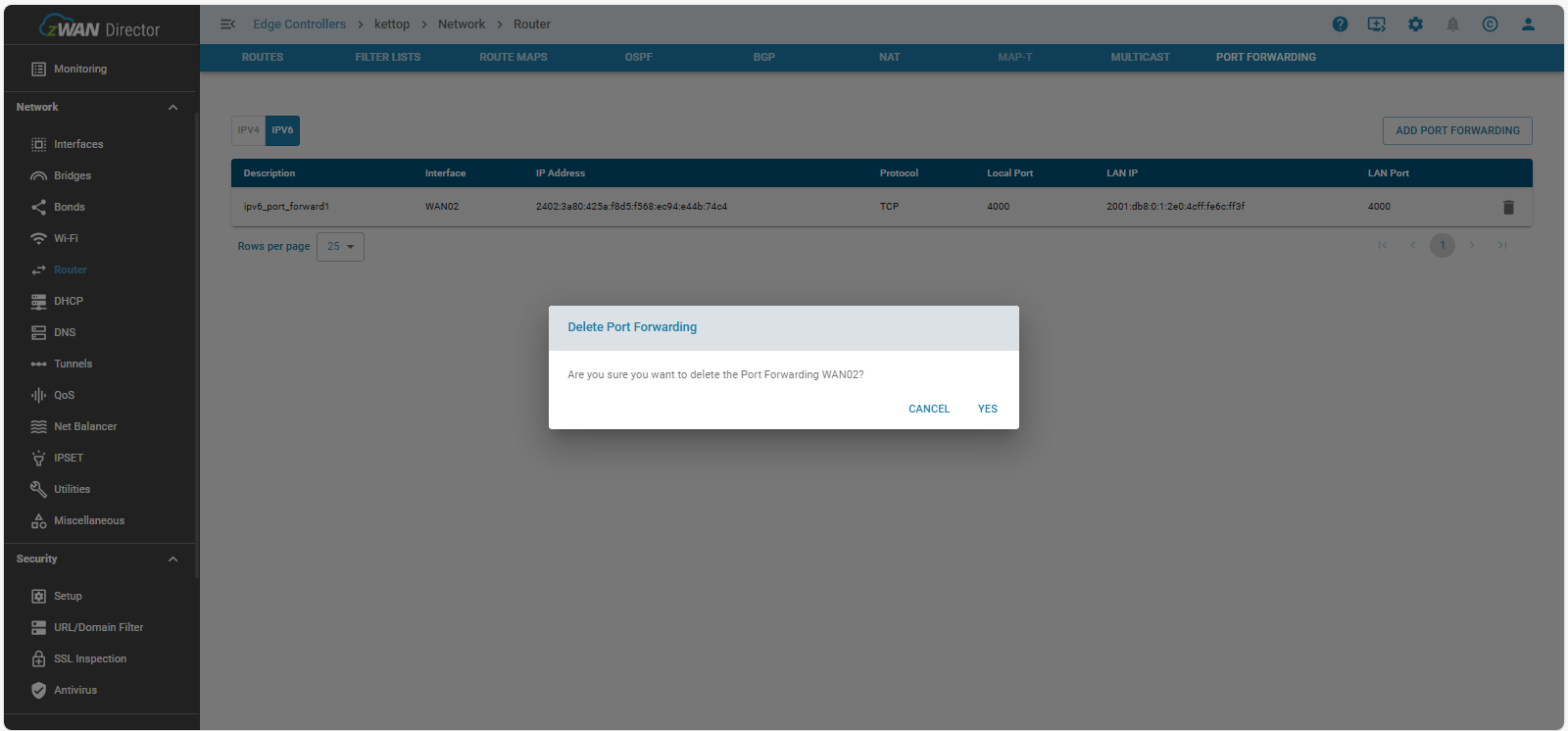Screen dimensions: 1568x731
Task: Open the settings gear in top bar
Action: click(1415, 24)
